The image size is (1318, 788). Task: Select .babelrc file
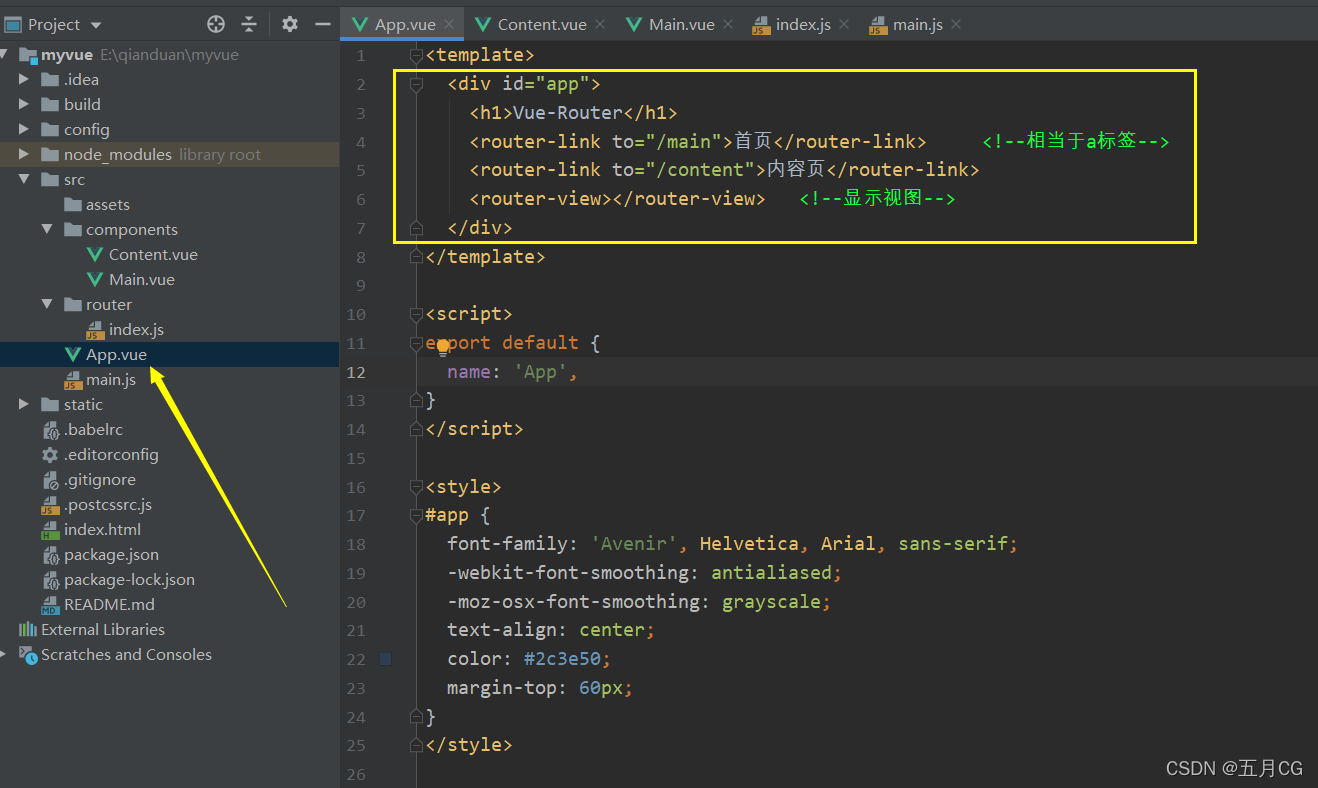[93, 430]
